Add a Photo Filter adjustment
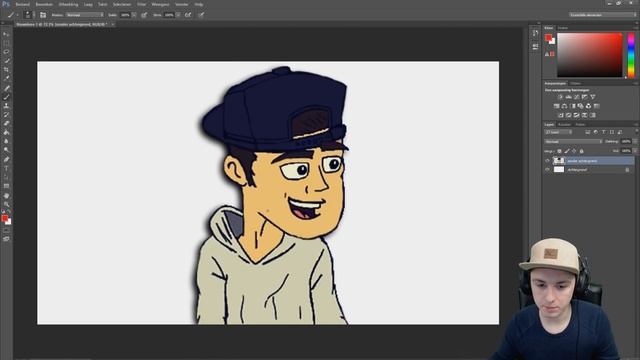The width and height of the screenshot is (640, 360). pos(580,106)
